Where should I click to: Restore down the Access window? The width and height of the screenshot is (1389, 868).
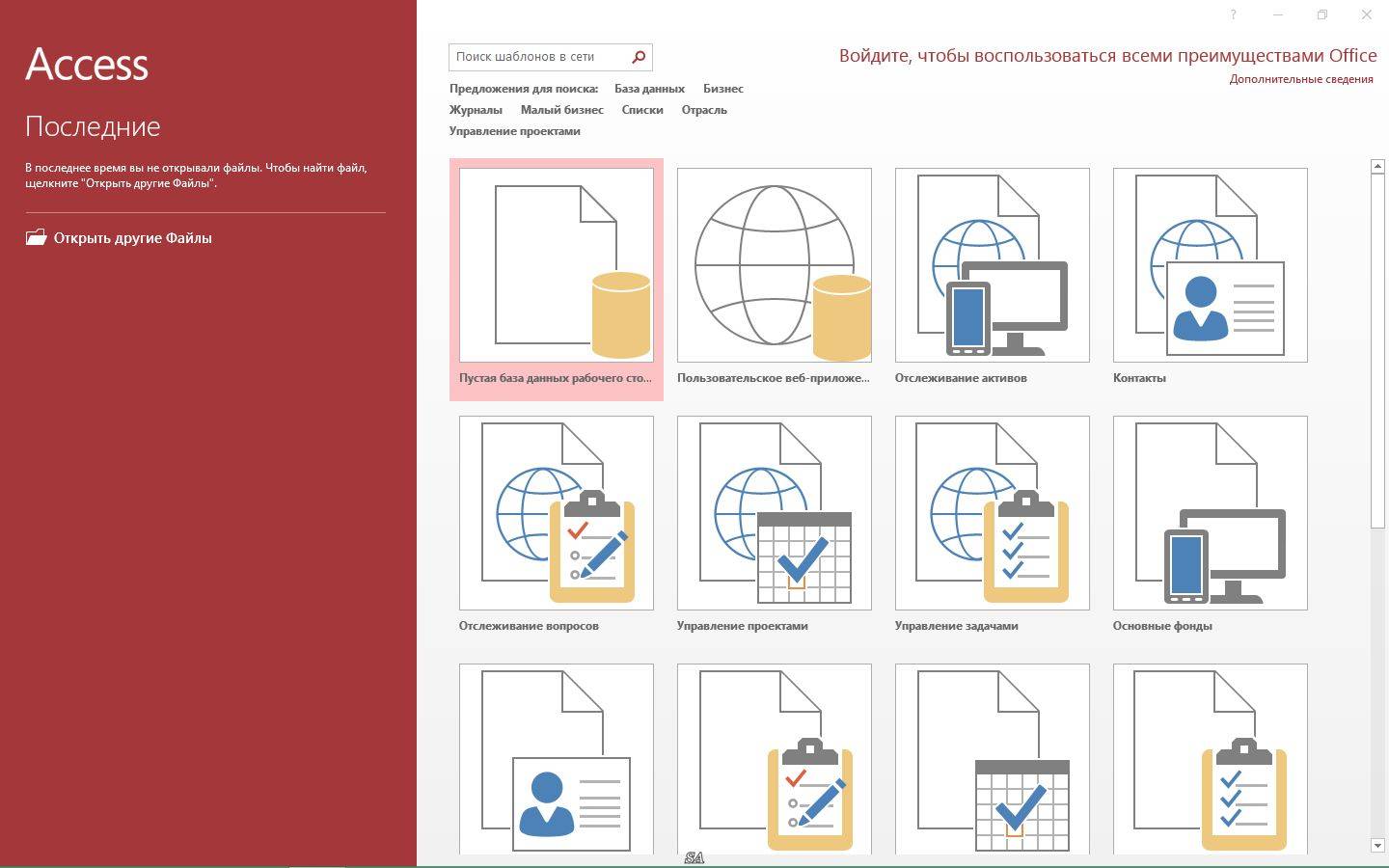1322,14
